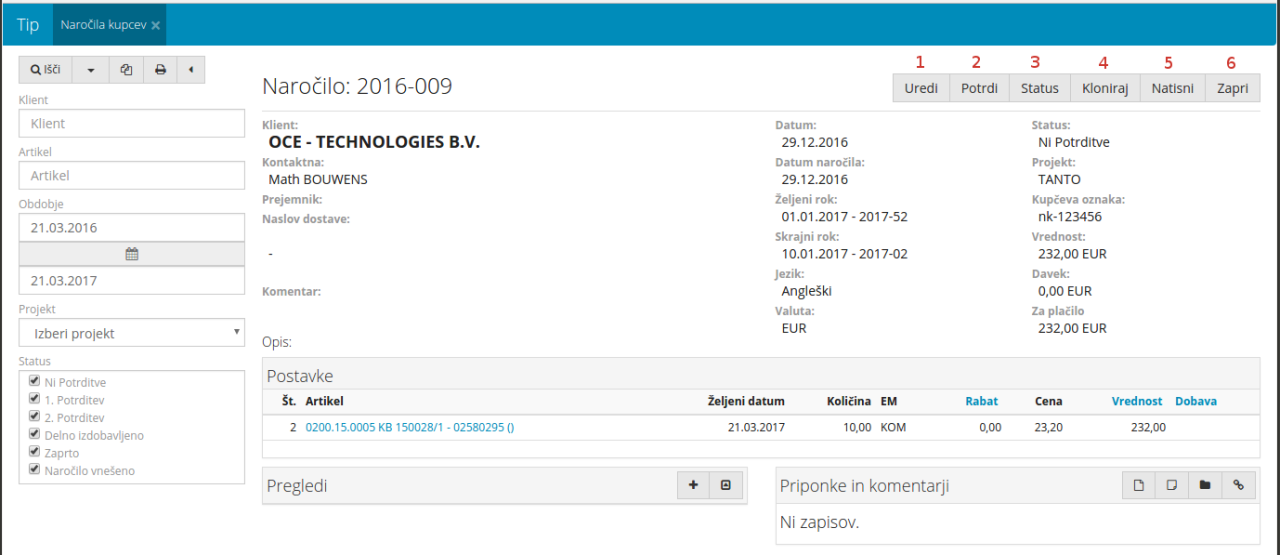The image size is (1280, 555).
Task: Open the calendar date range picker
Action: click(131, 254)
